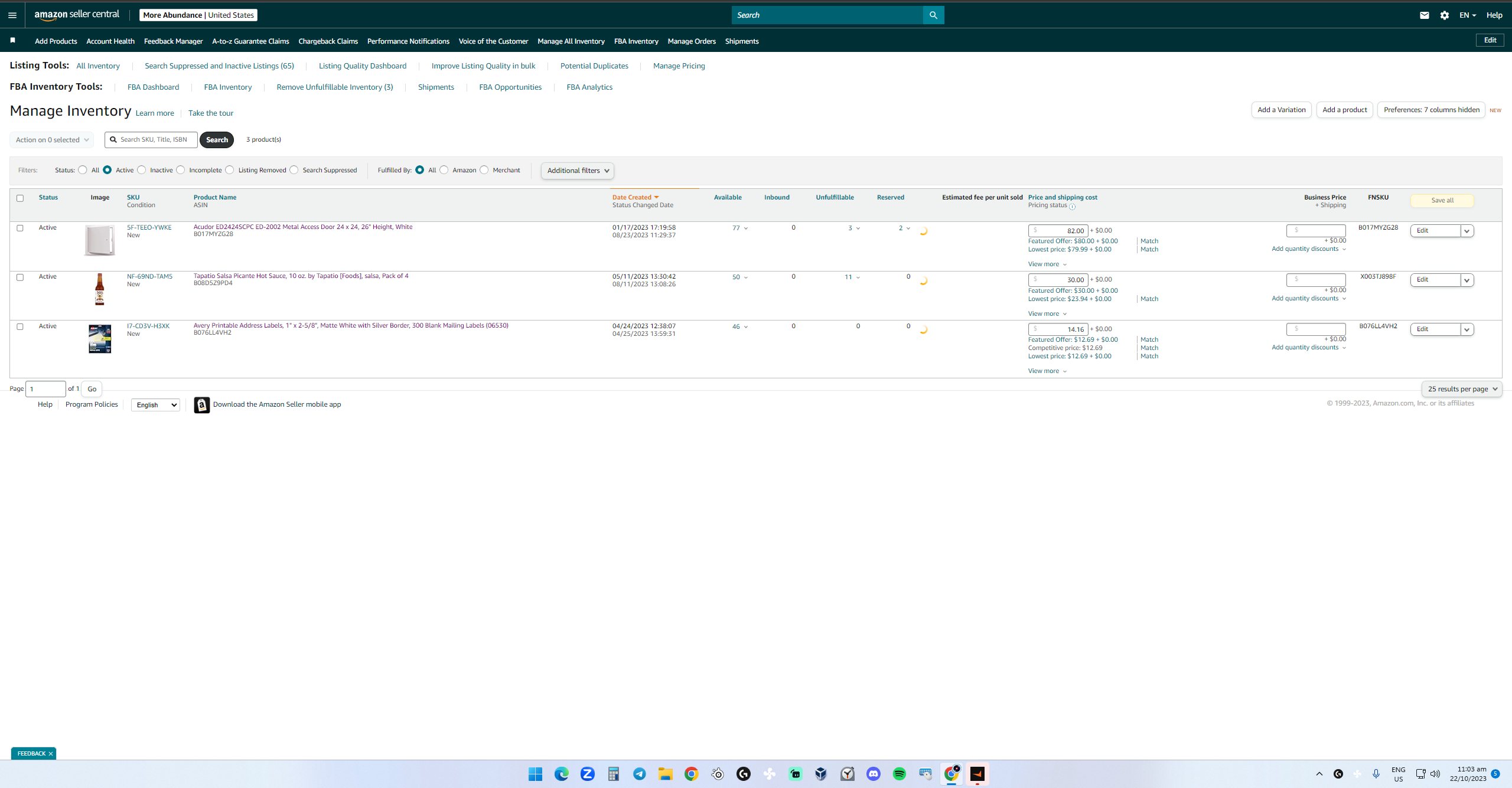Click the Acudor access door product thumbnail
The height and width of the screenshot is (788, 1512).
pyautogui.click(x=100, y=240)
